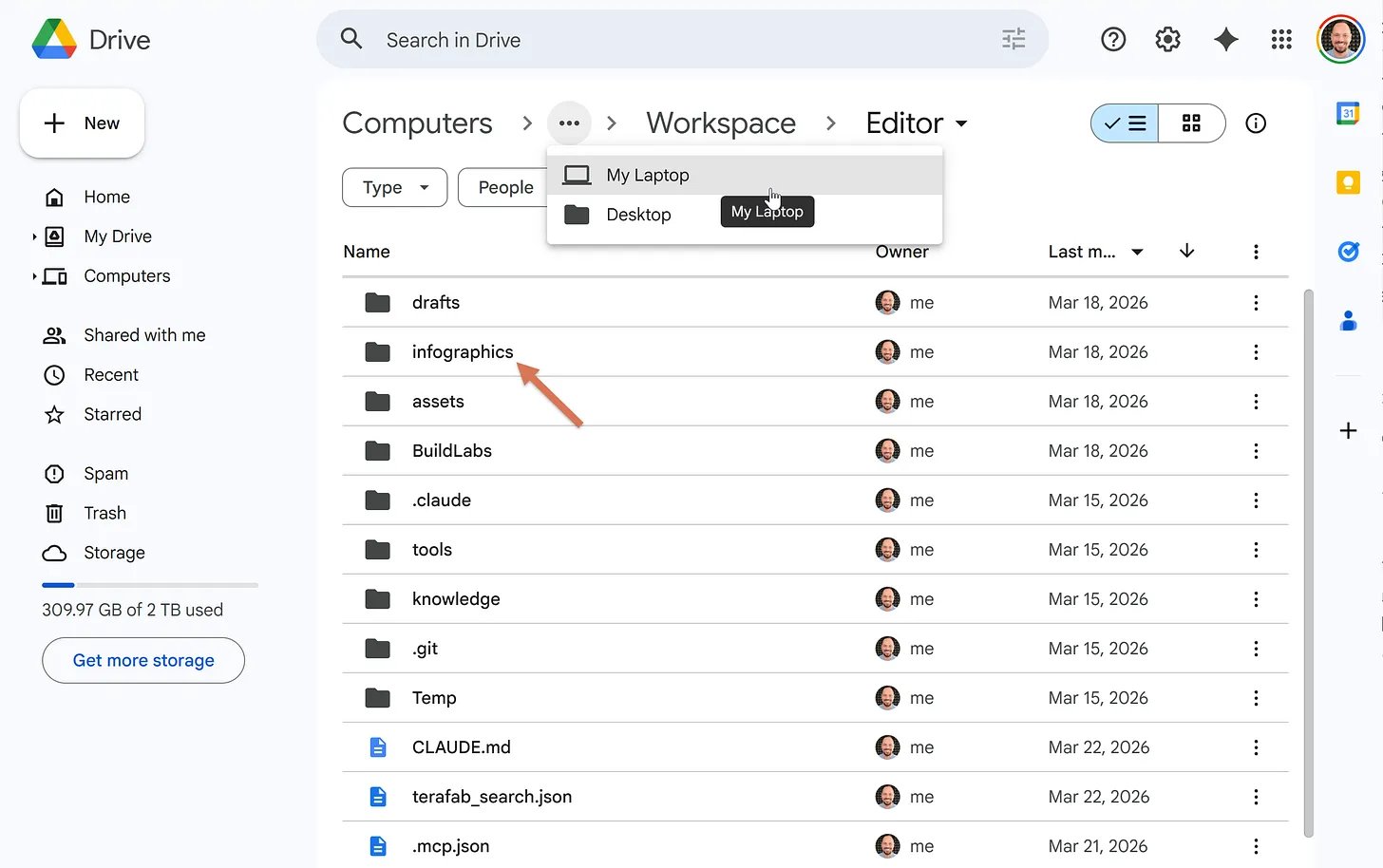Click the Get more storage button
The height and width of the screenshot is (868, 1383).
point(142,660)
